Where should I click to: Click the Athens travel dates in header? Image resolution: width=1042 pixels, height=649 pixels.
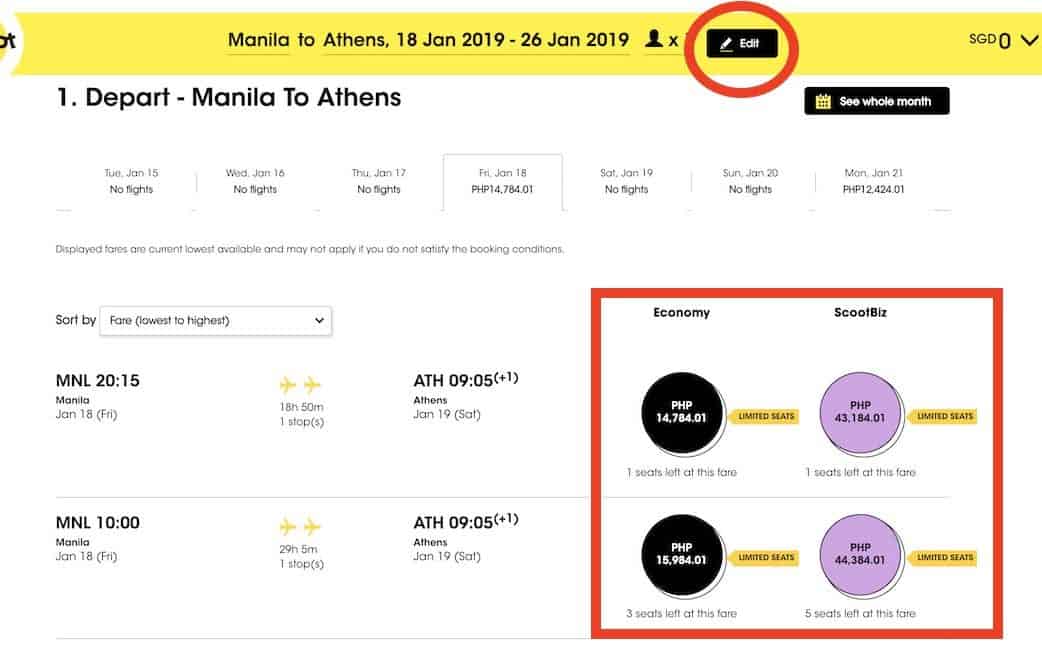[476, 40]
